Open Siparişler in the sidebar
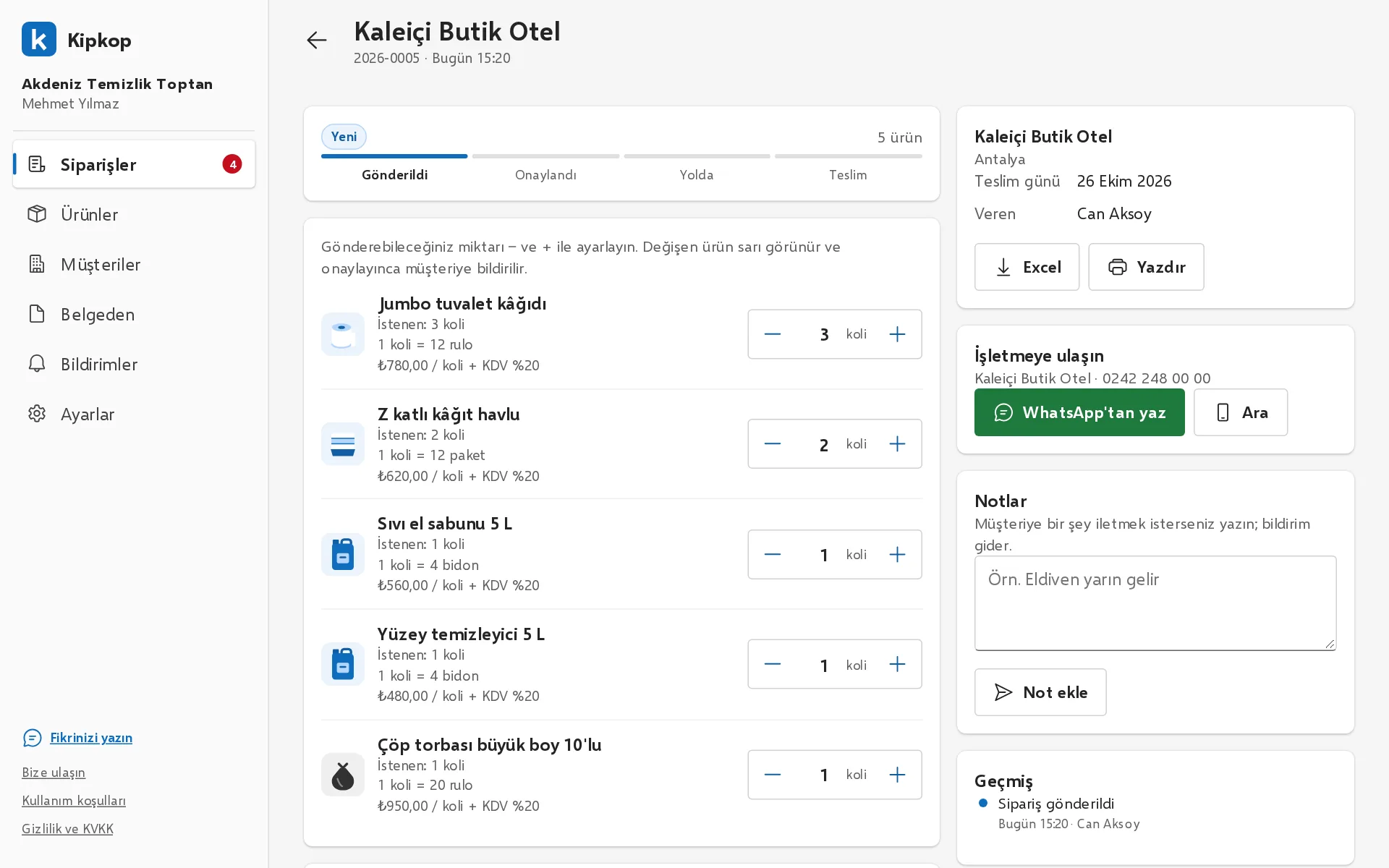1389x868 pixels. [x=134, y=164]
